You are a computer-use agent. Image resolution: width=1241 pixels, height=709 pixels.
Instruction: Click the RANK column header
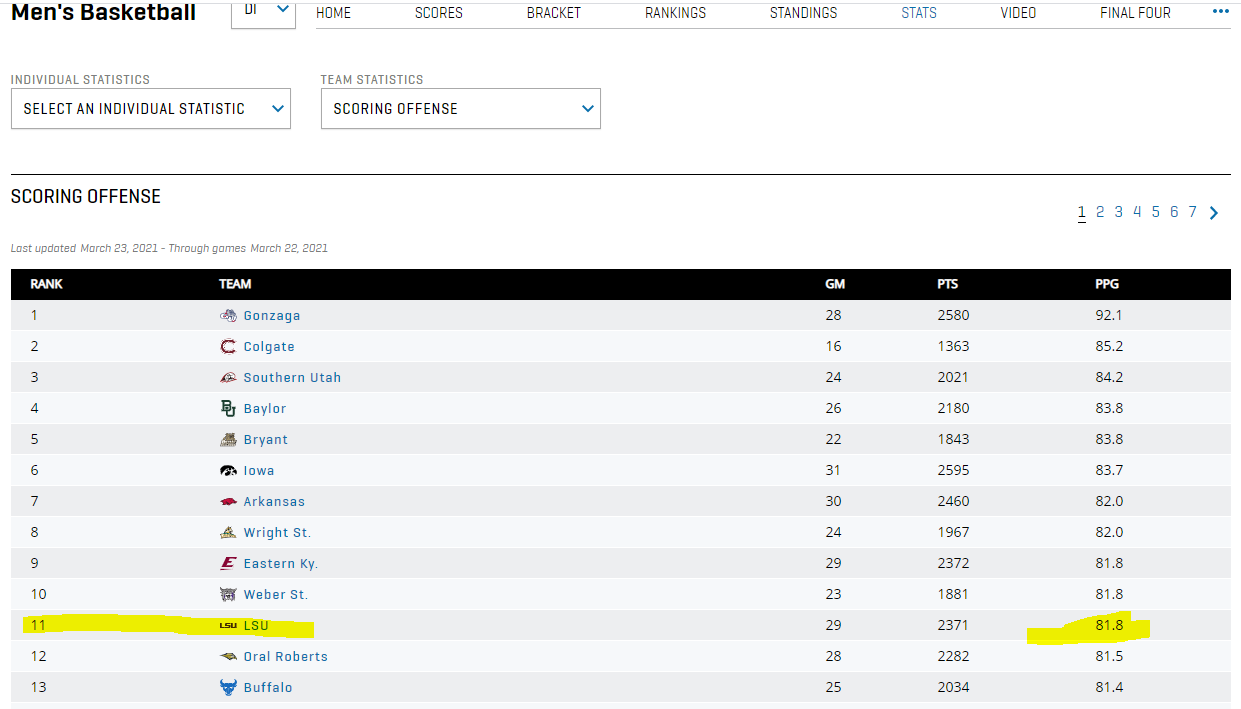pos(46,284)
